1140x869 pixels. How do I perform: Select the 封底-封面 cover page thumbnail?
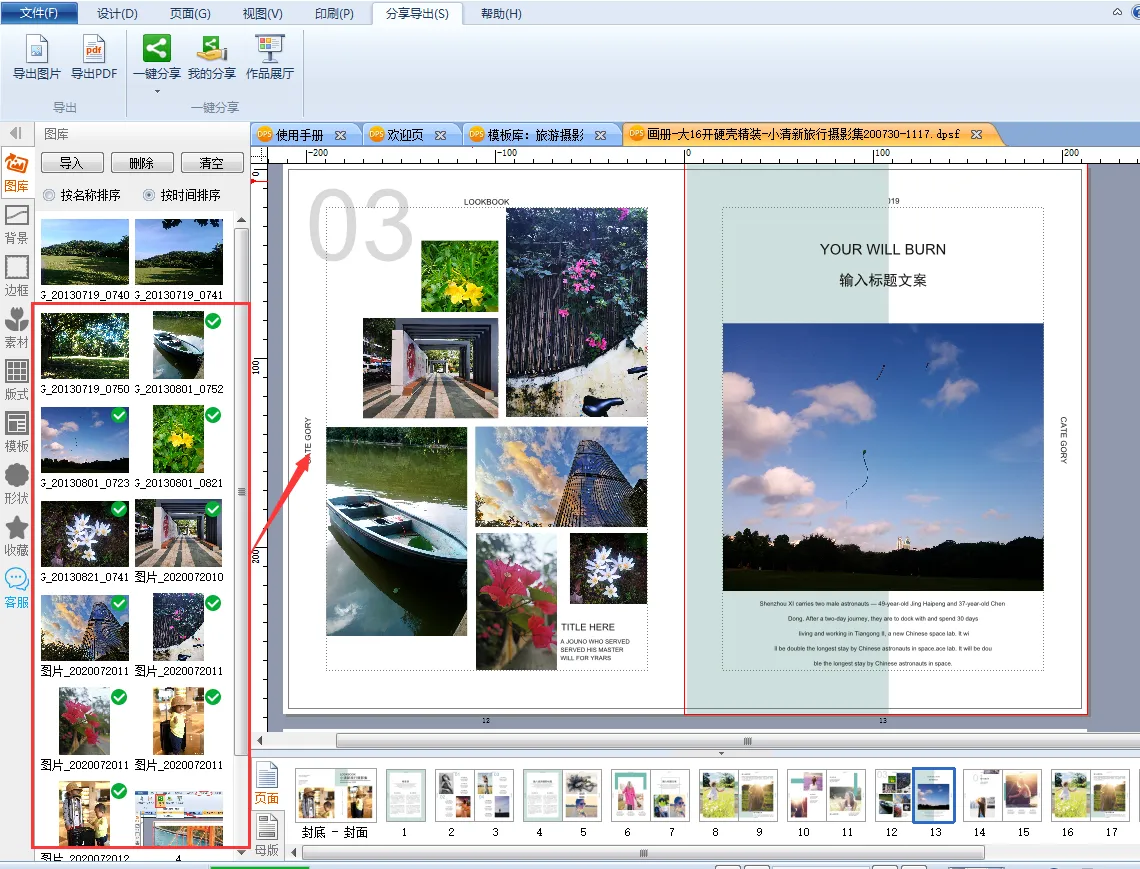[x=335, y=795]
